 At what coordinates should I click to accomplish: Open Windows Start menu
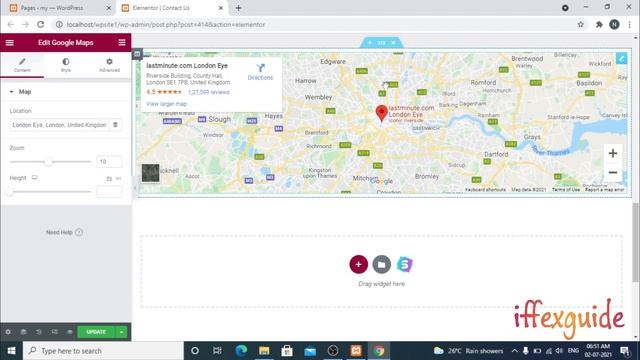click(11, 351)
